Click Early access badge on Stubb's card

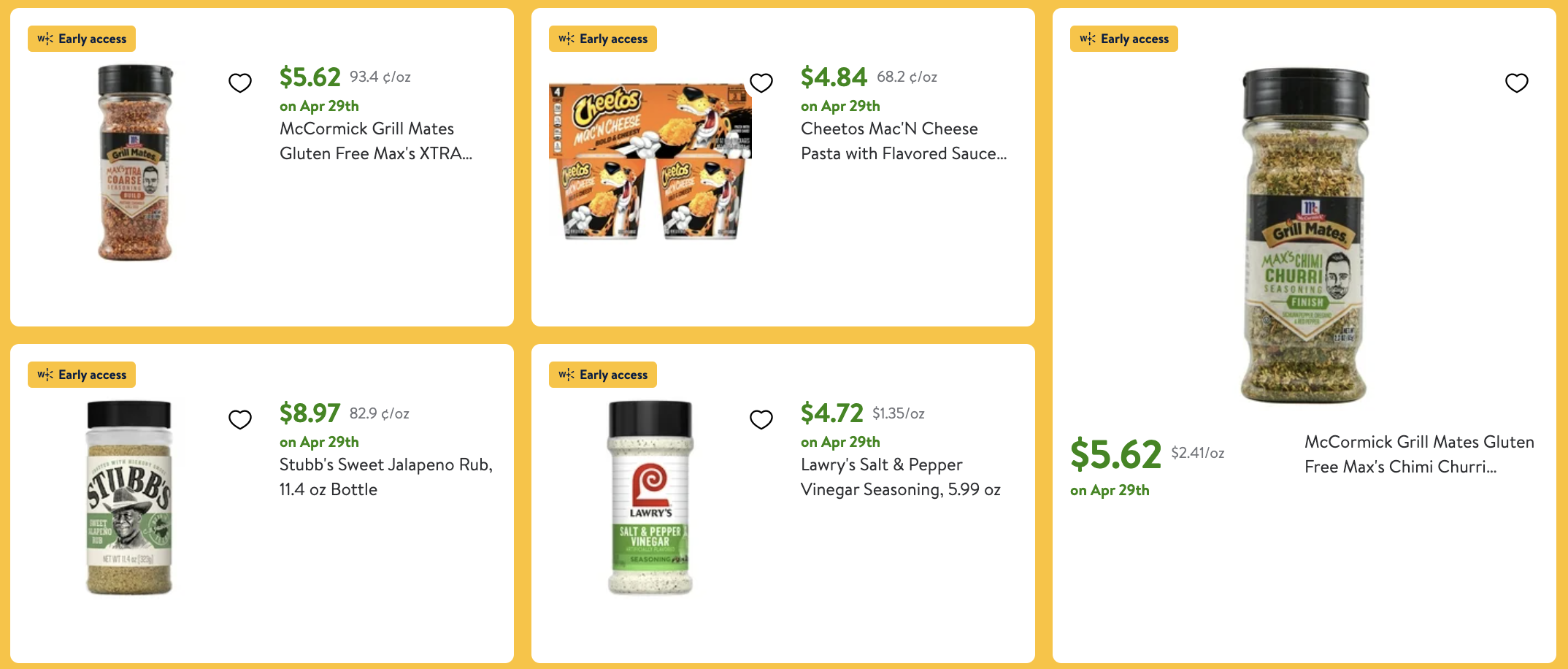click(x=82, y=375)
